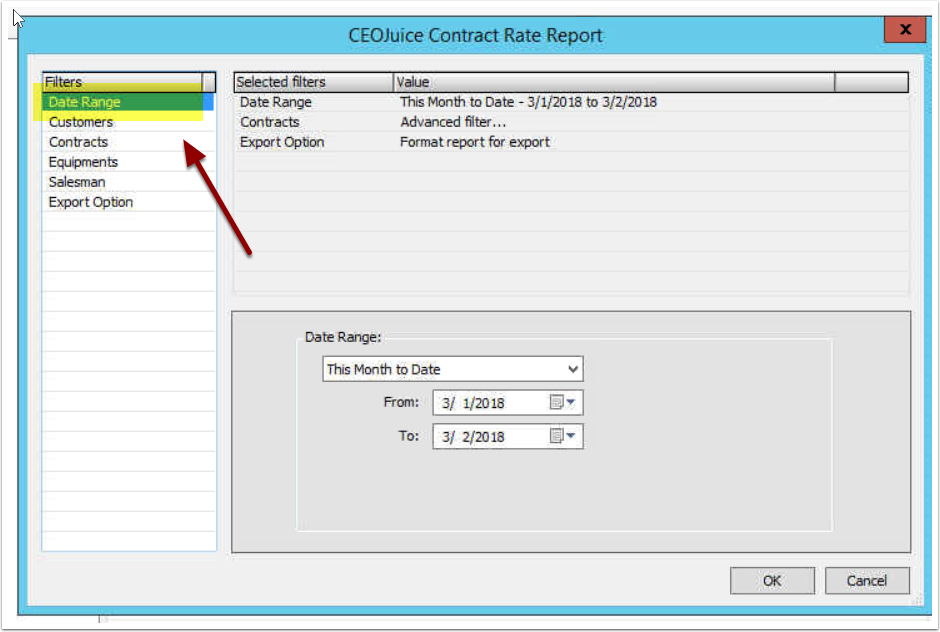Click the Value column header

click(614, 82)
